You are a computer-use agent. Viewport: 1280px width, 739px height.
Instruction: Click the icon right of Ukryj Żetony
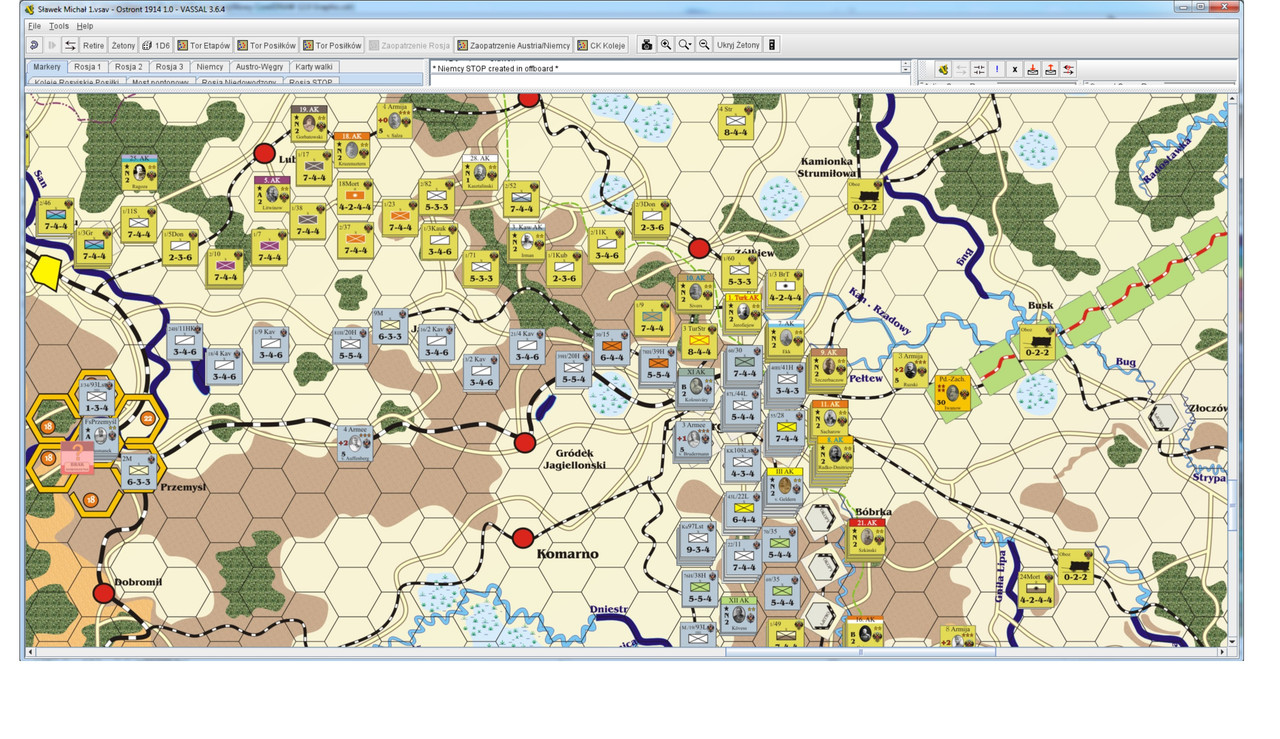click(x=772, y=45)
